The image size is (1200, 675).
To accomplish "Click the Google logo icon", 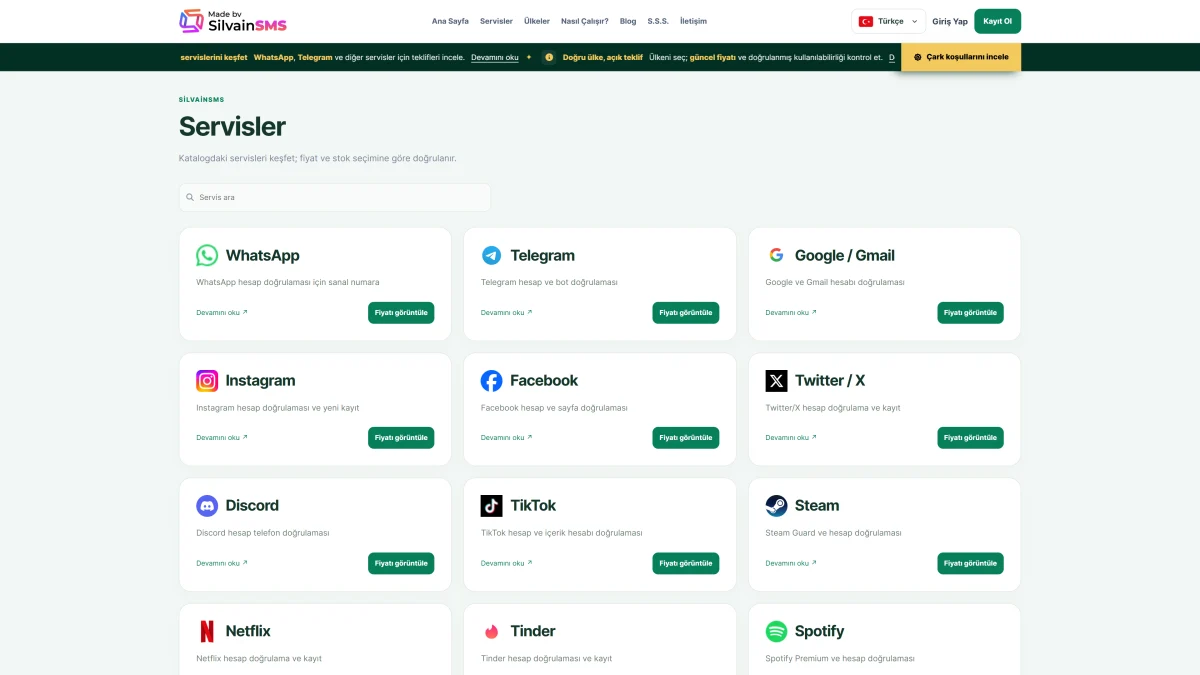I will tap(776, 255).
